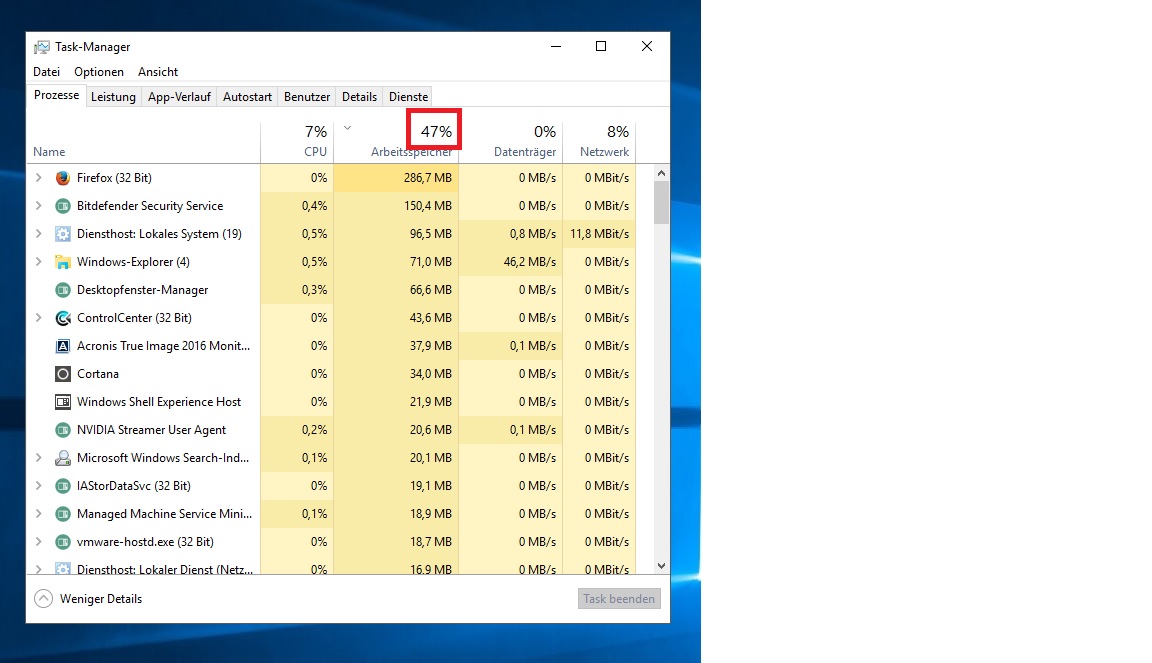Switch to the Details tab
This screenshot has height=663, width=1152.
(359, 96)
